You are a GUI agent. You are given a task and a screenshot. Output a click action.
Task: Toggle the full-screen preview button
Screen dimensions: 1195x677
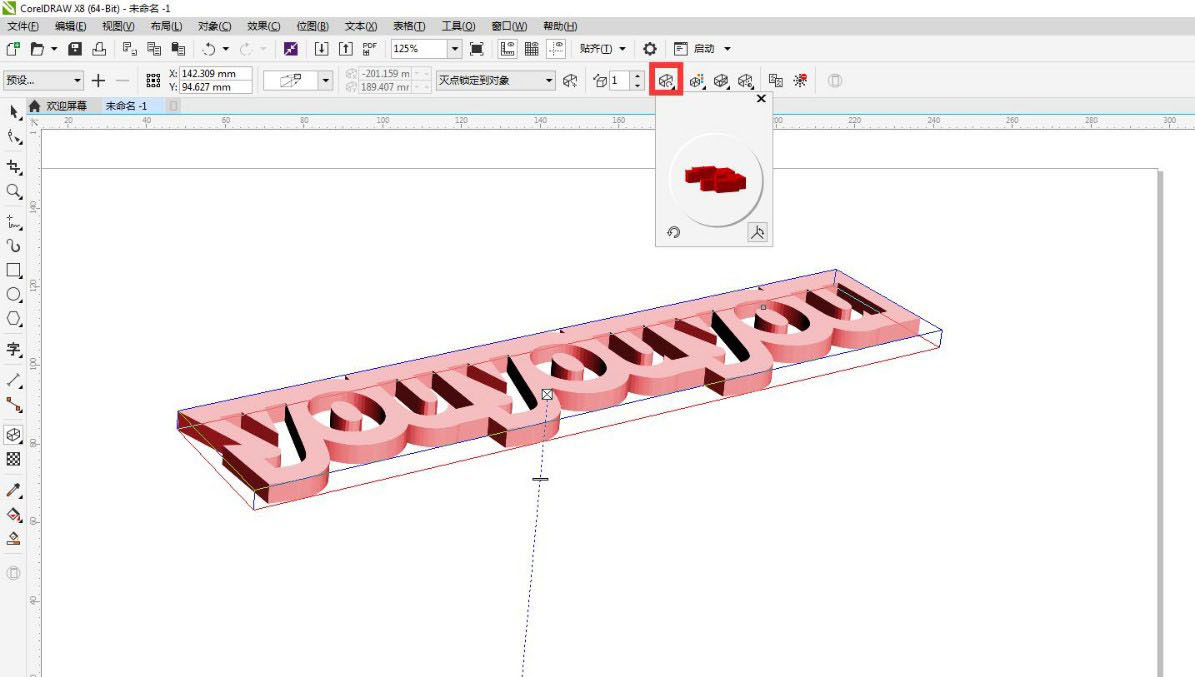point(477,49)
